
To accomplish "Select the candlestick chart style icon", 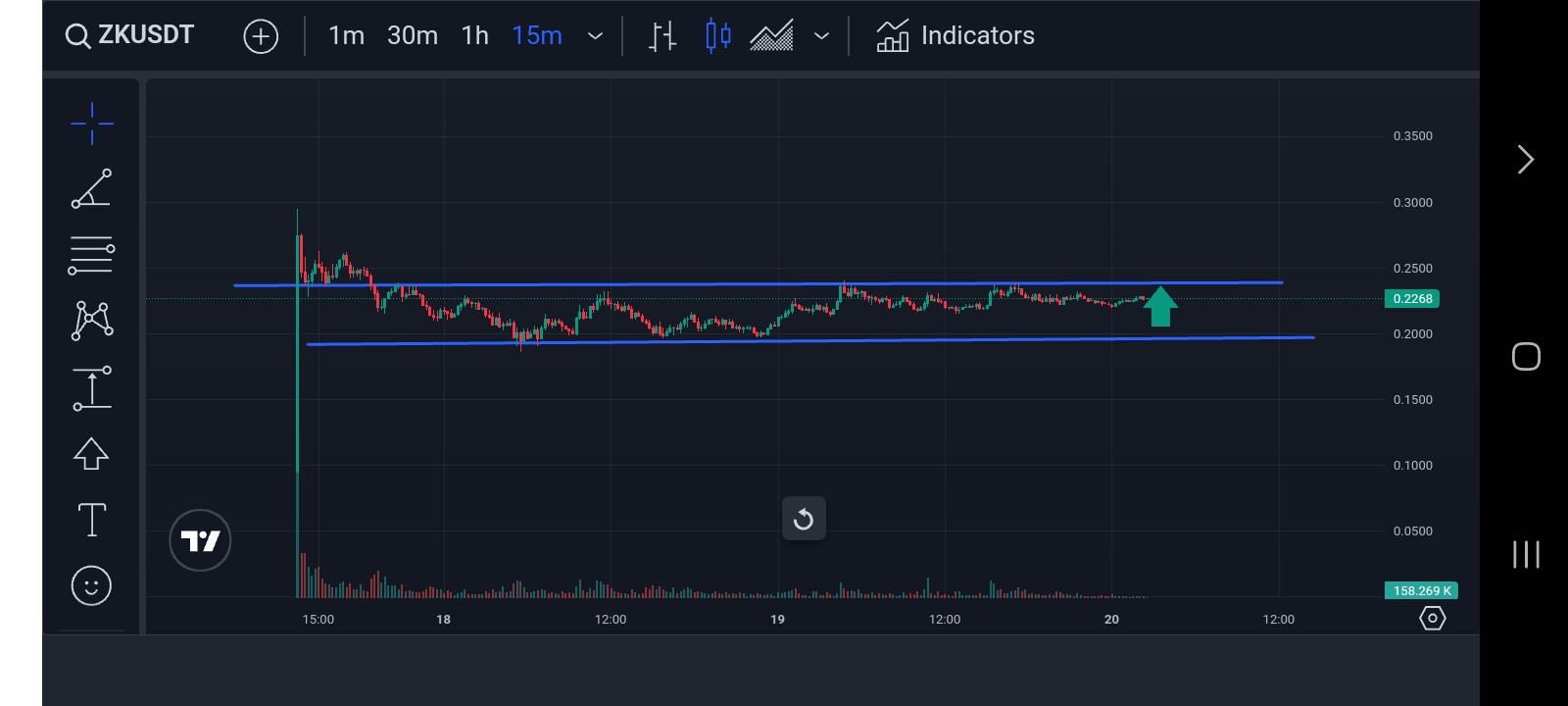I will pos(718,36).
